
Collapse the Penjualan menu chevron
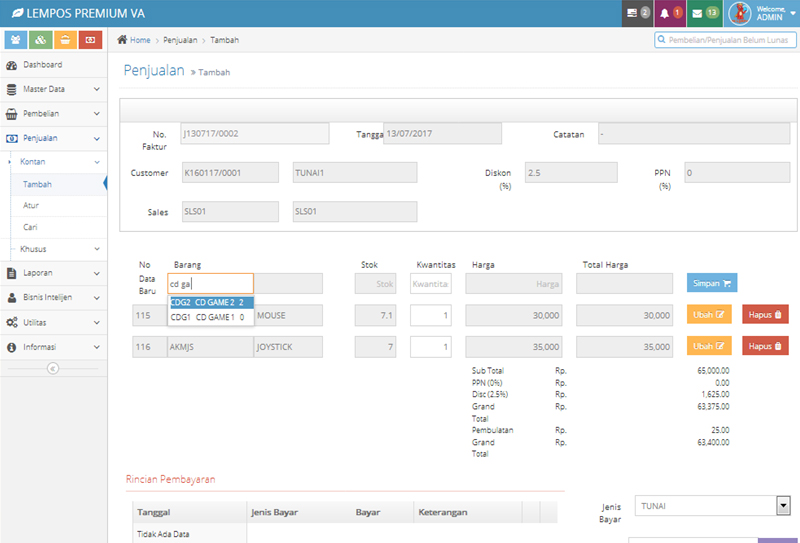97,138
